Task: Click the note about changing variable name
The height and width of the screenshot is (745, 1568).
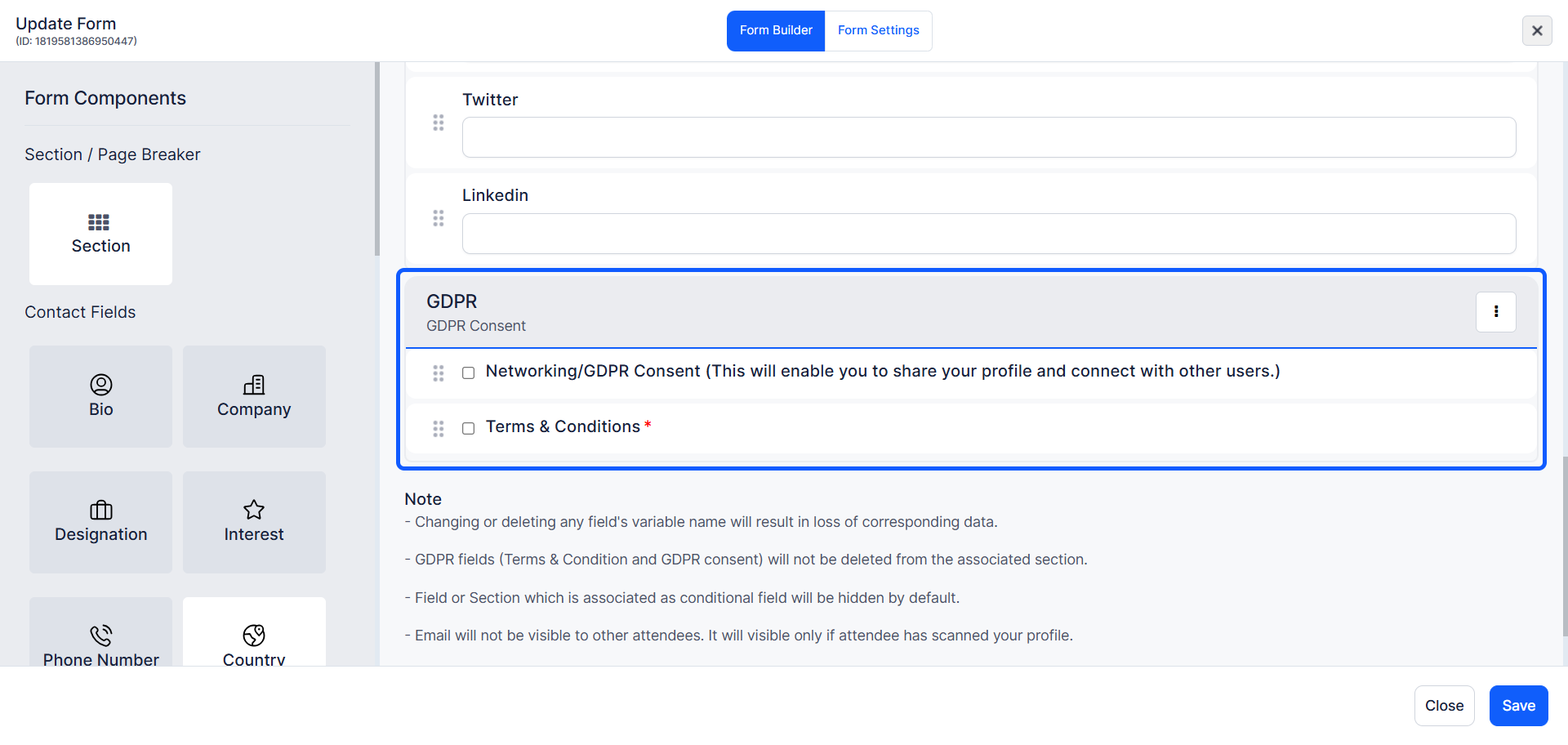Action: pyautogui.click(x=702, y=522)
